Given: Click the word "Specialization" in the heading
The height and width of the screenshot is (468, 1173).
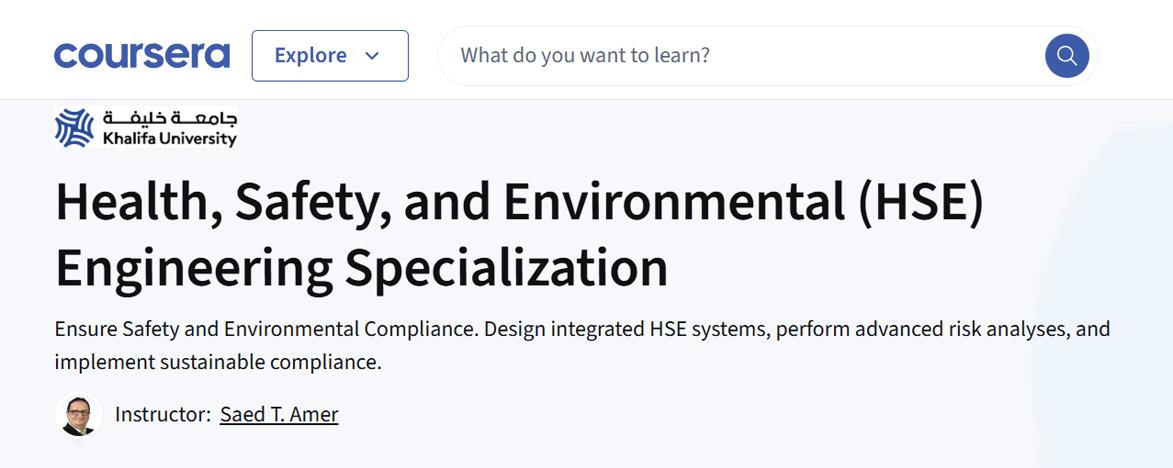Looking at the screenshot, I should 506,267.
